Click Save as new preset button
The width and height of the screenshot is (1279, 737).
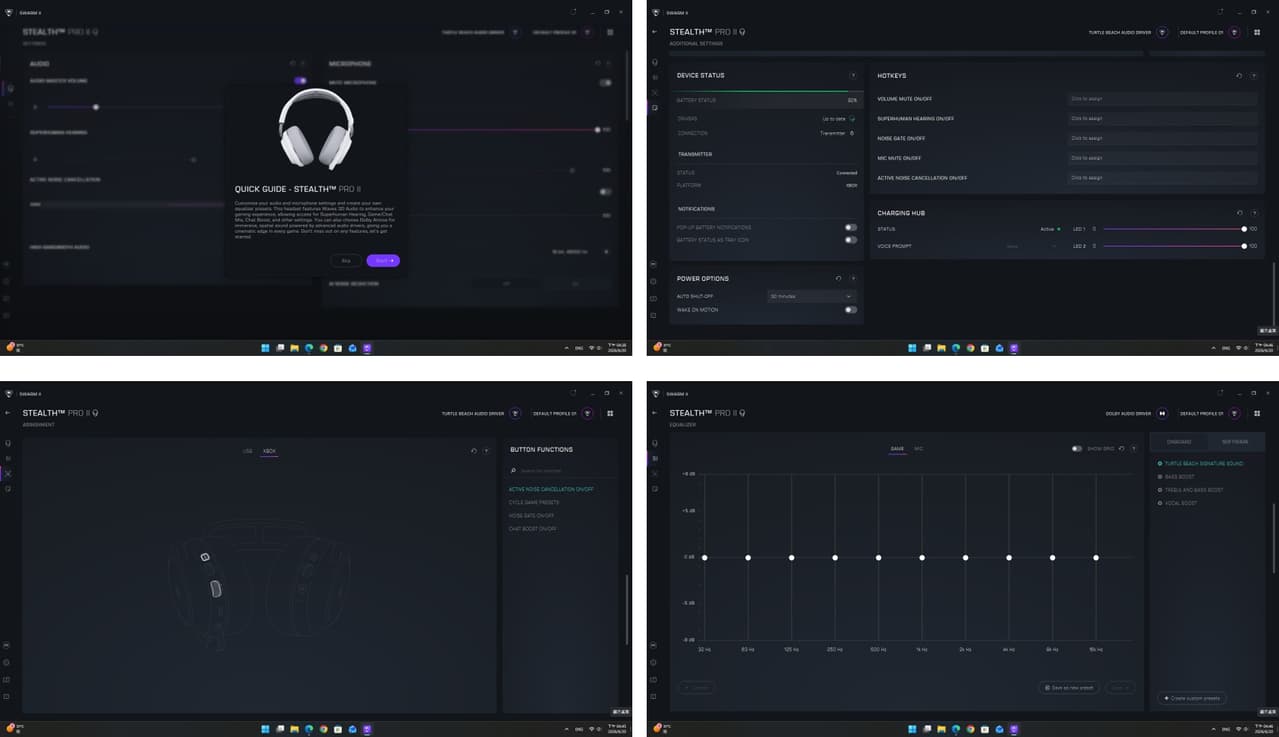point(1071,687)
